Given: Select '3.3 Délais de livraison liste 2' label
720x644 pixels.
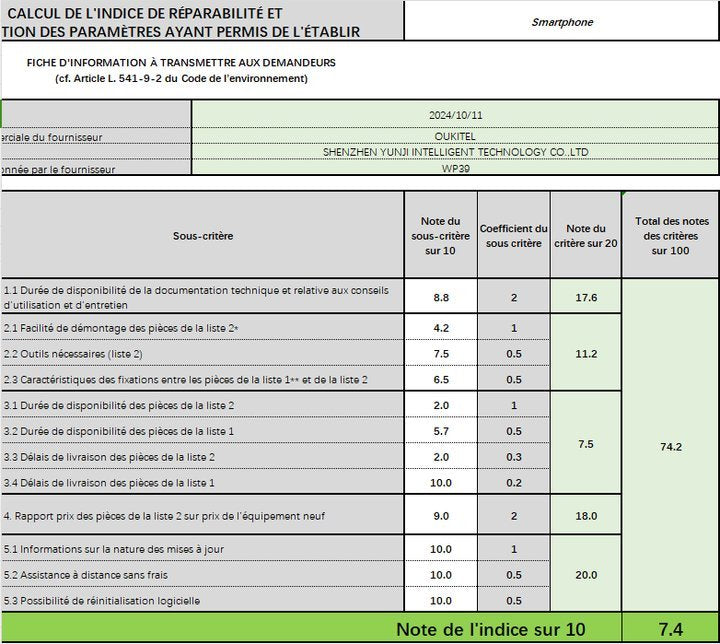Looking at the screenshot, I should [x=202, y=457].
